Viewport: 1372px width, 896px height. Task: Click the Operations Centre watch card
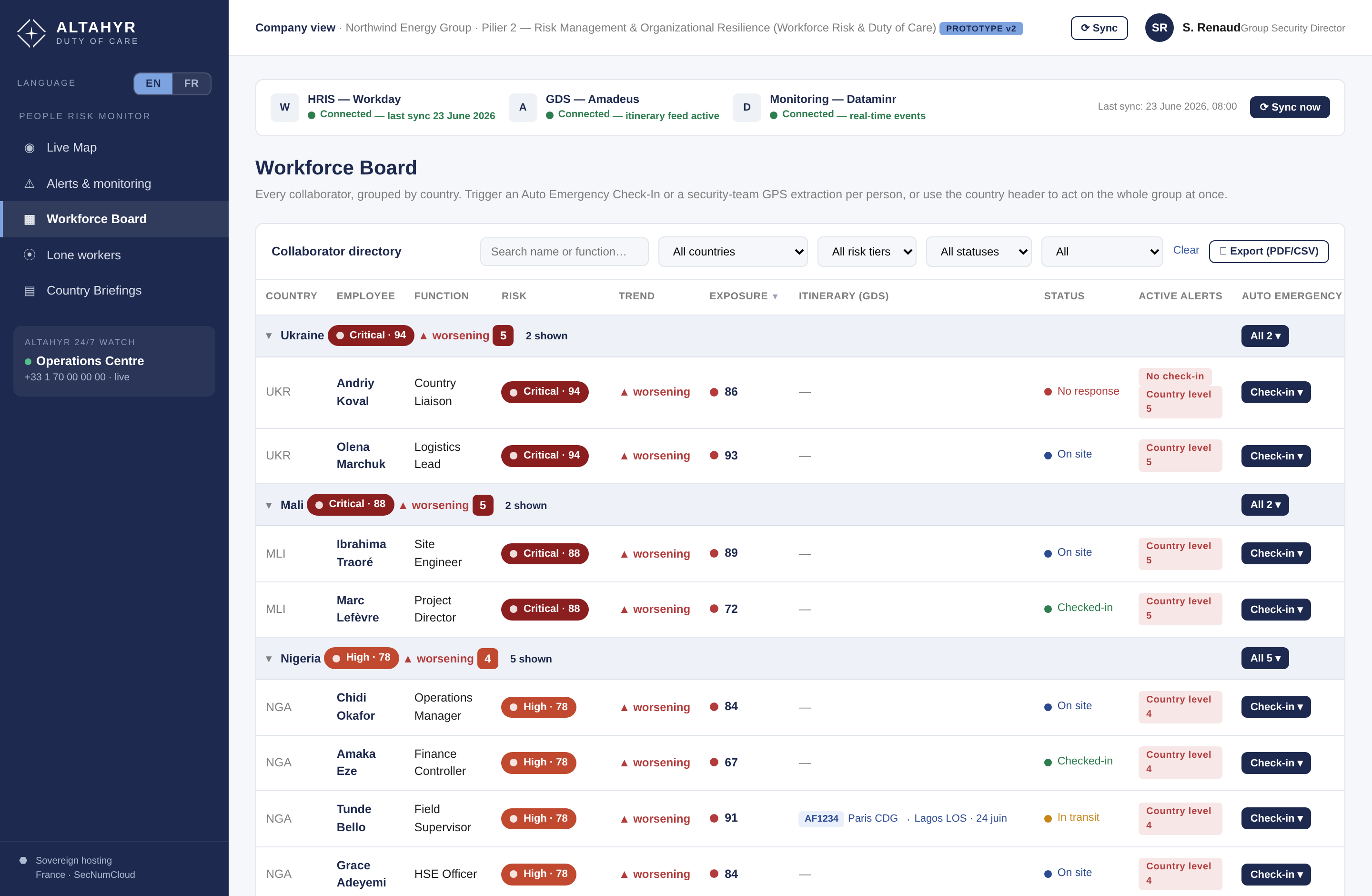click(114, 361)
